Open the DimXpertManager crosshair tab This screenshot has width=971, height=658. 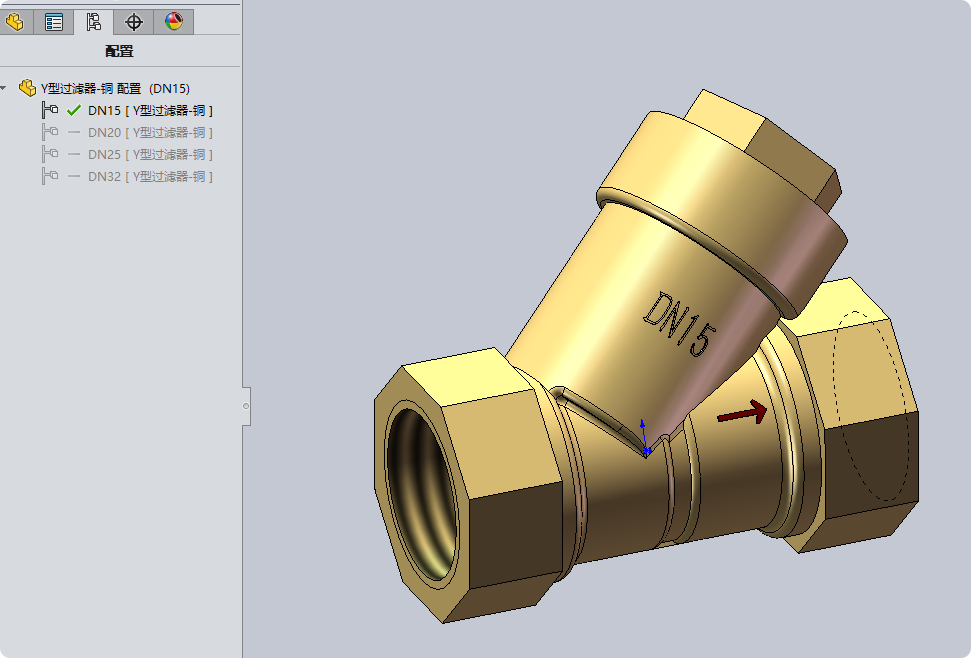[134, 22]
